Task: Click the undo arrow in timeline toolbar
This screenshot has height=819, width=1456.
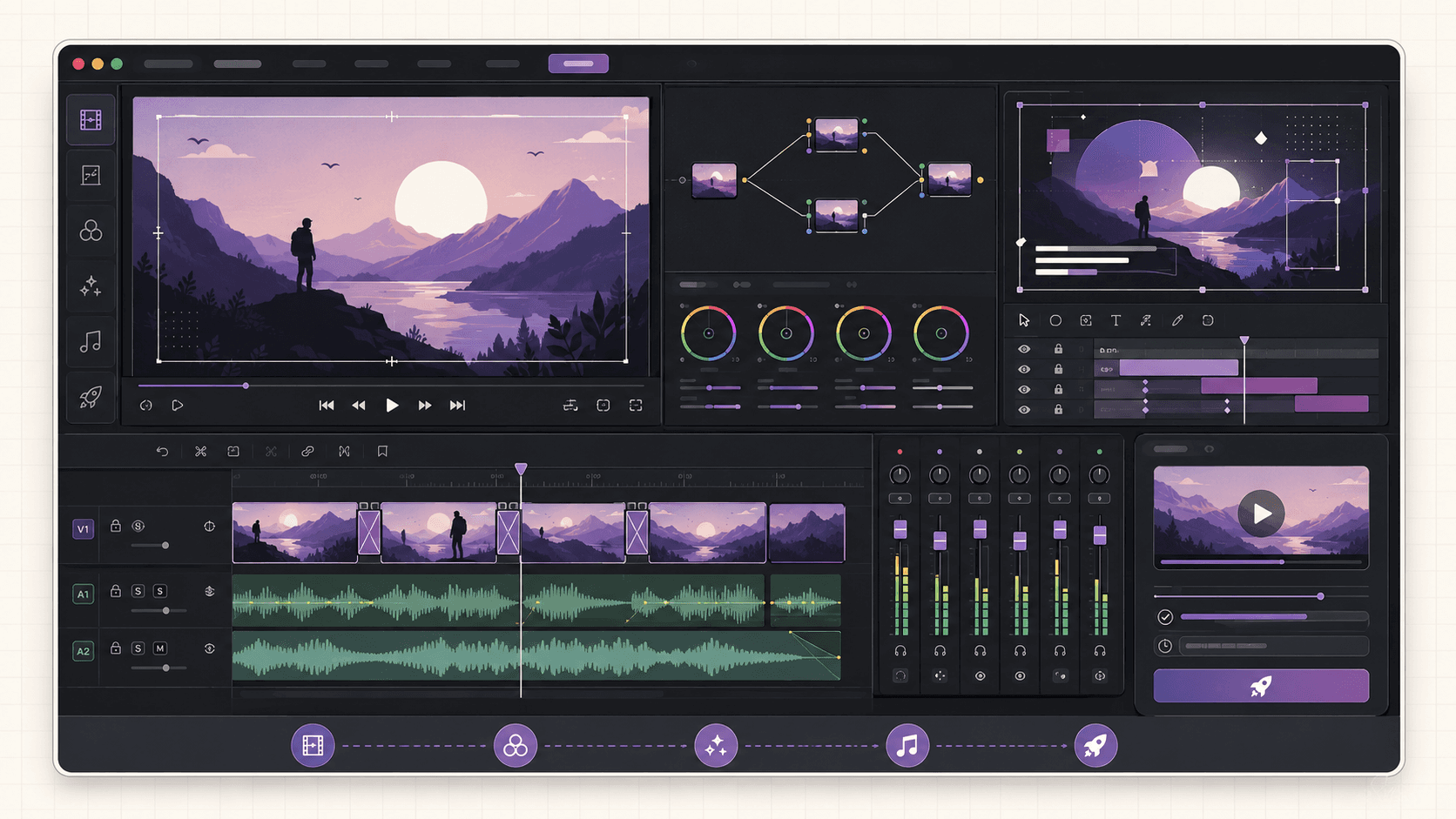Action: click(162, 452)
